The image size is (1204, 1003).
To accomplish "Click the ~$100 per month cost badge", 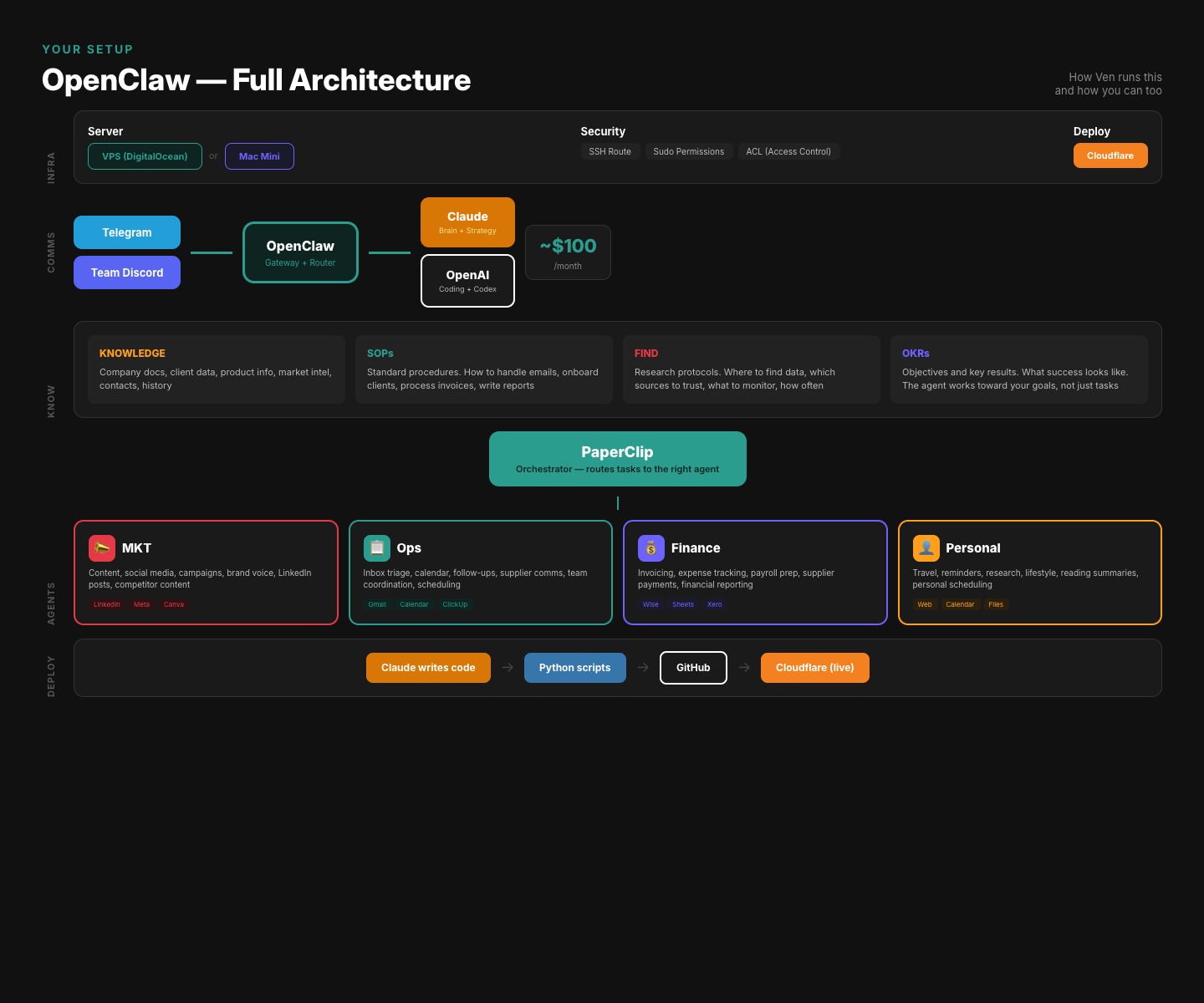I will (x=568, y=252).
